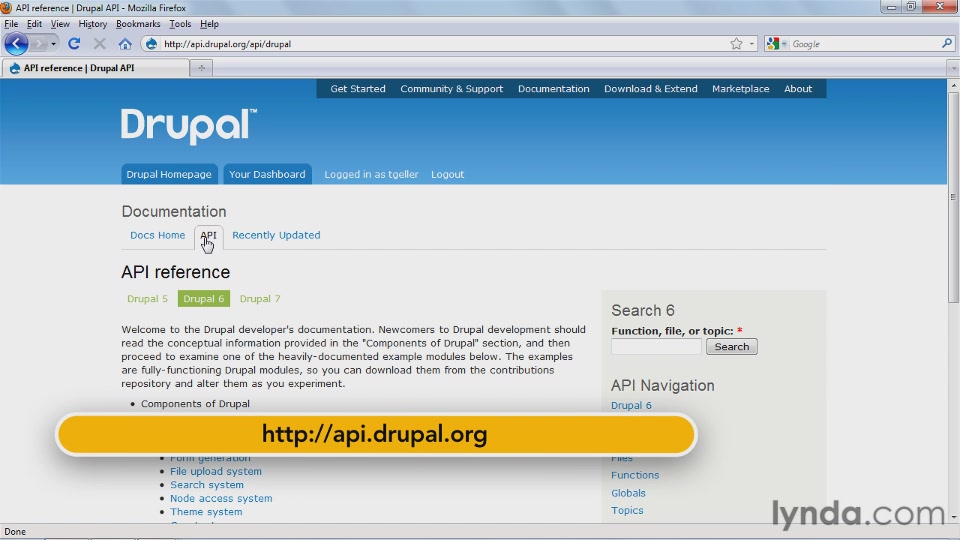Click Documentation in the top navigation bar
The image size is (960, 540).
[x=553, y=89]
